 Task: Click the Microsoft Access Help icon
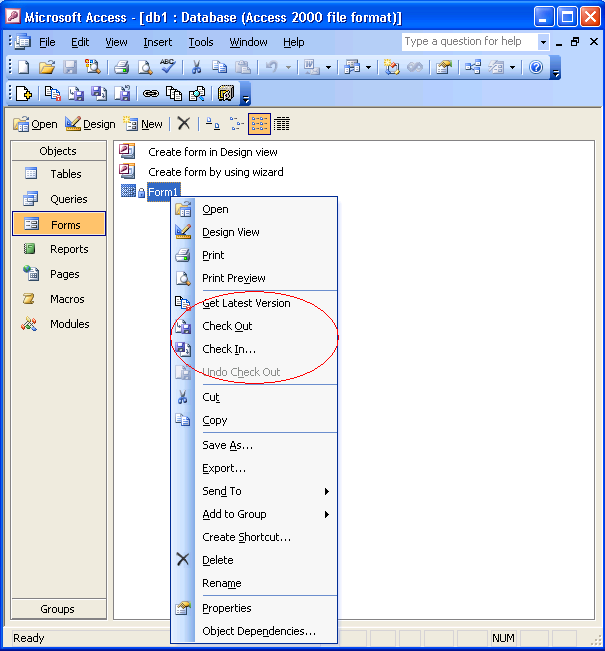tap(536, 68)
